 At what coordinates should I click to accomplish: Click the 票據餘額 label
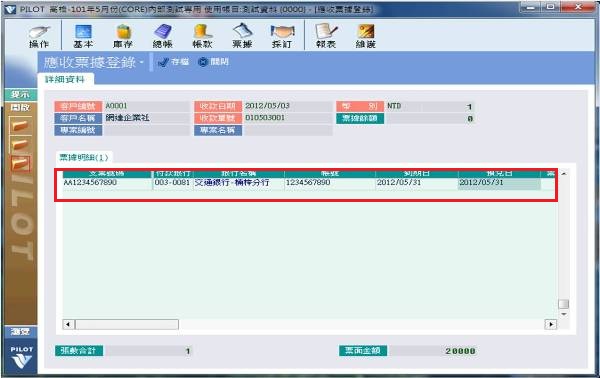coord(360,119)
